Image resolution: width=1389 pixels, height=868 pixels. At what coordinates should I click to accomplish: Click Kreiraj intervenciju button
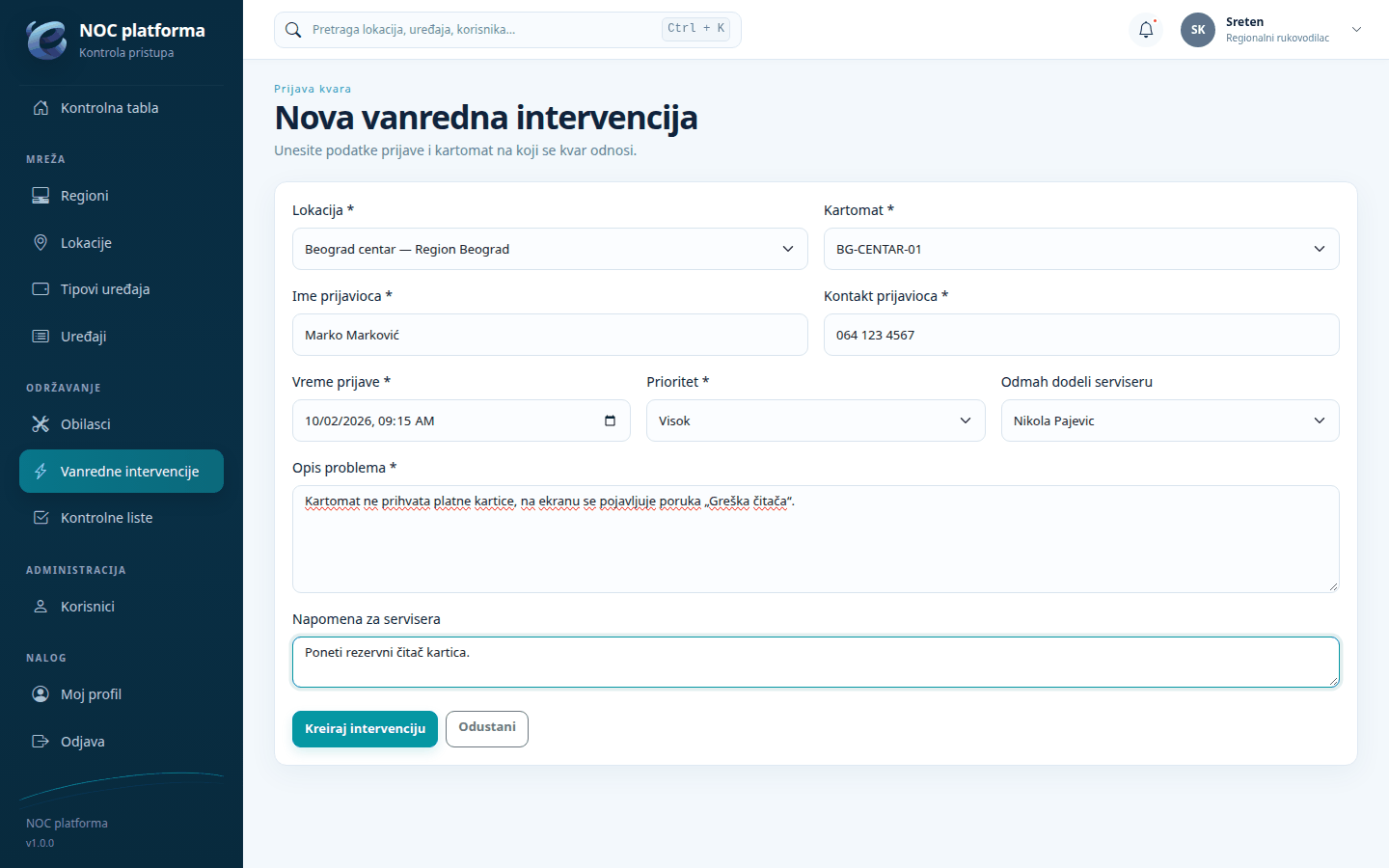pos(365,729)
